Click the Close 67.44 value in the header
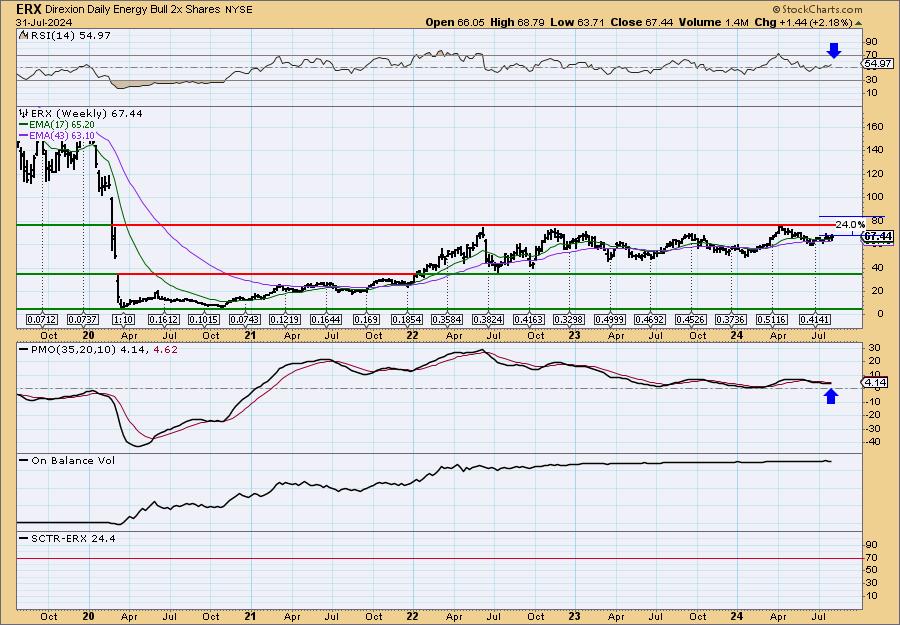Screen dimensions: 900x625 (642, 22)
